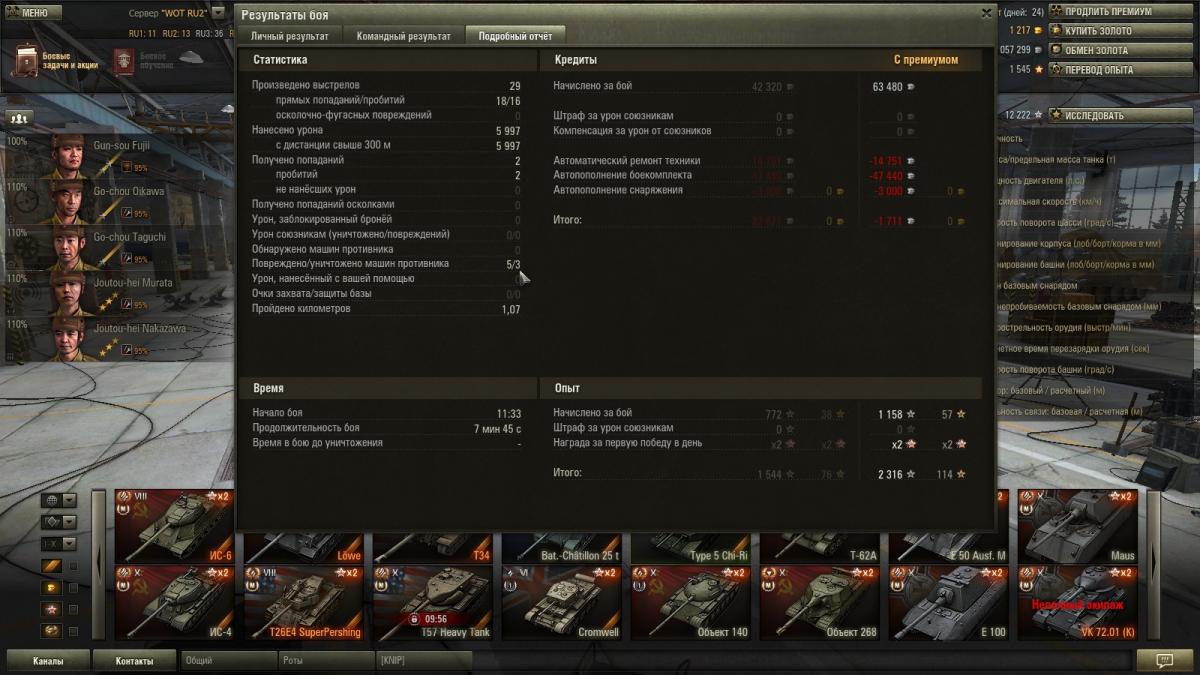The image size is (1200, 675).
Task: Expand the server WOT RU2 dropdown
Action: (217, 14)
